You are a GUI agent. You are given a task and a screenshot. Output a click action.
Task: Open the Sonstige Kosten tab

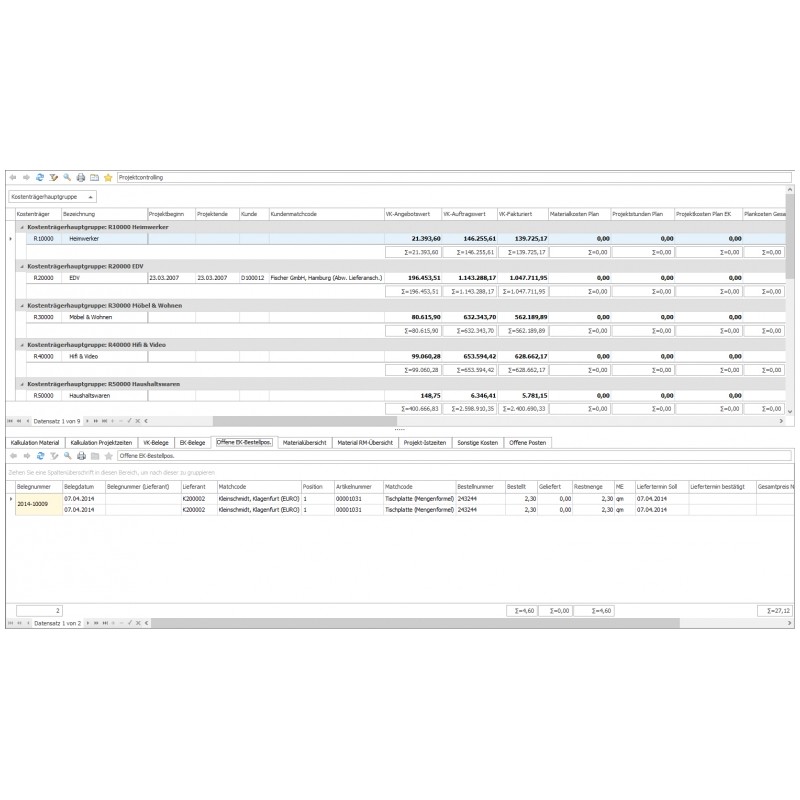(478, 443)
